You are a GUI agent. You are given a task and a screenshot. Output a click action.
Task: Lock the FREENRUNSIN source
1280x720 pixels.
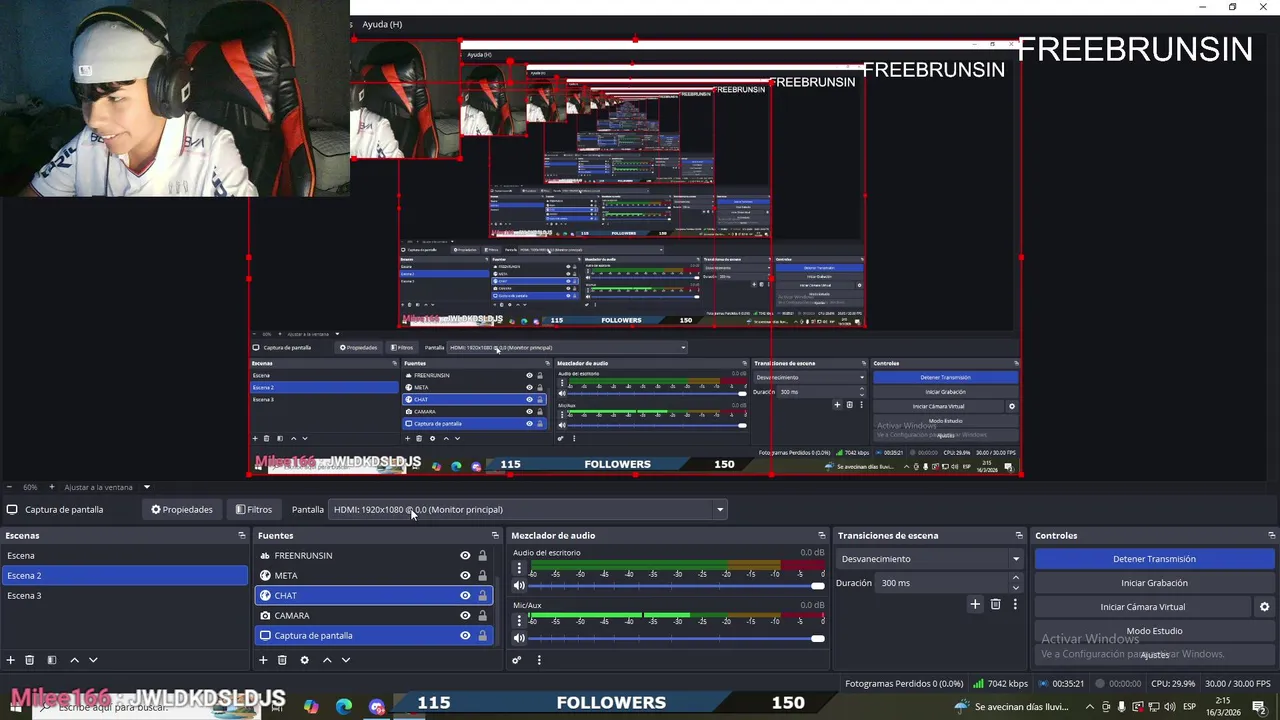point(482,555)
